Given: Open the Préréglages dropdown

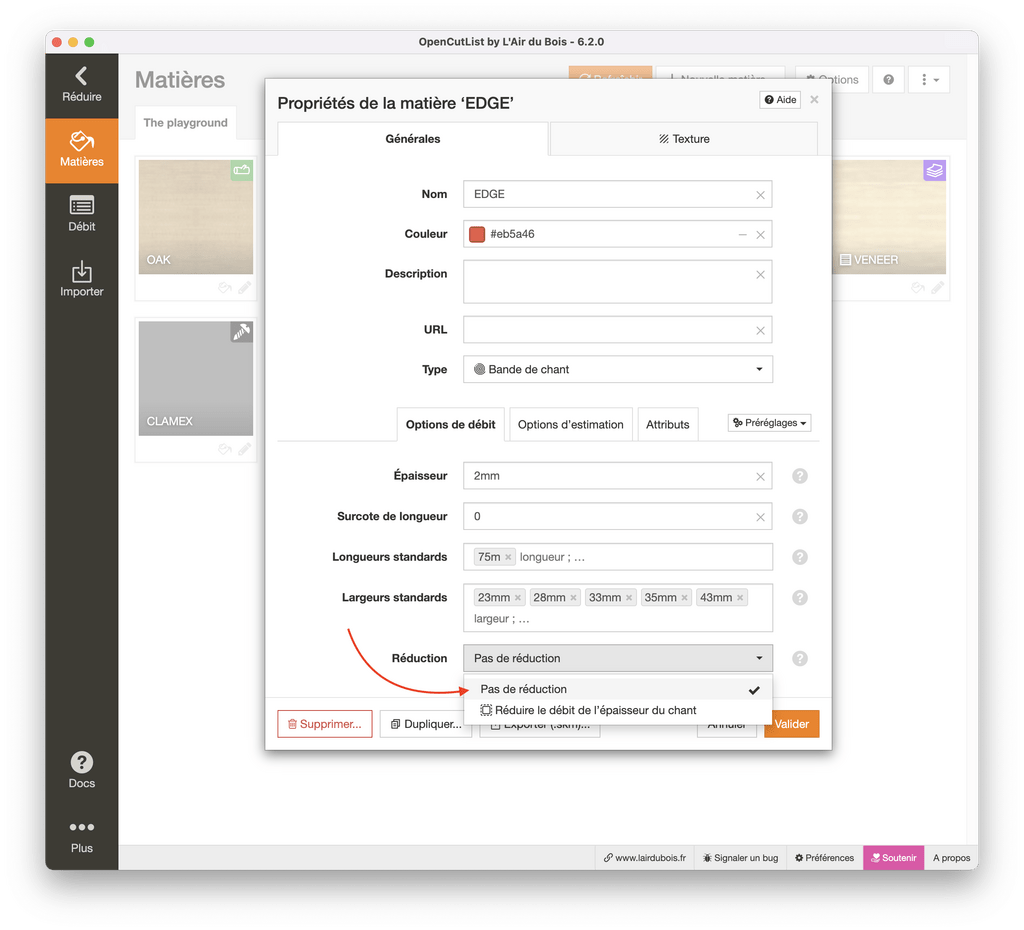Looking at the screenshot, I should [770, 423].
